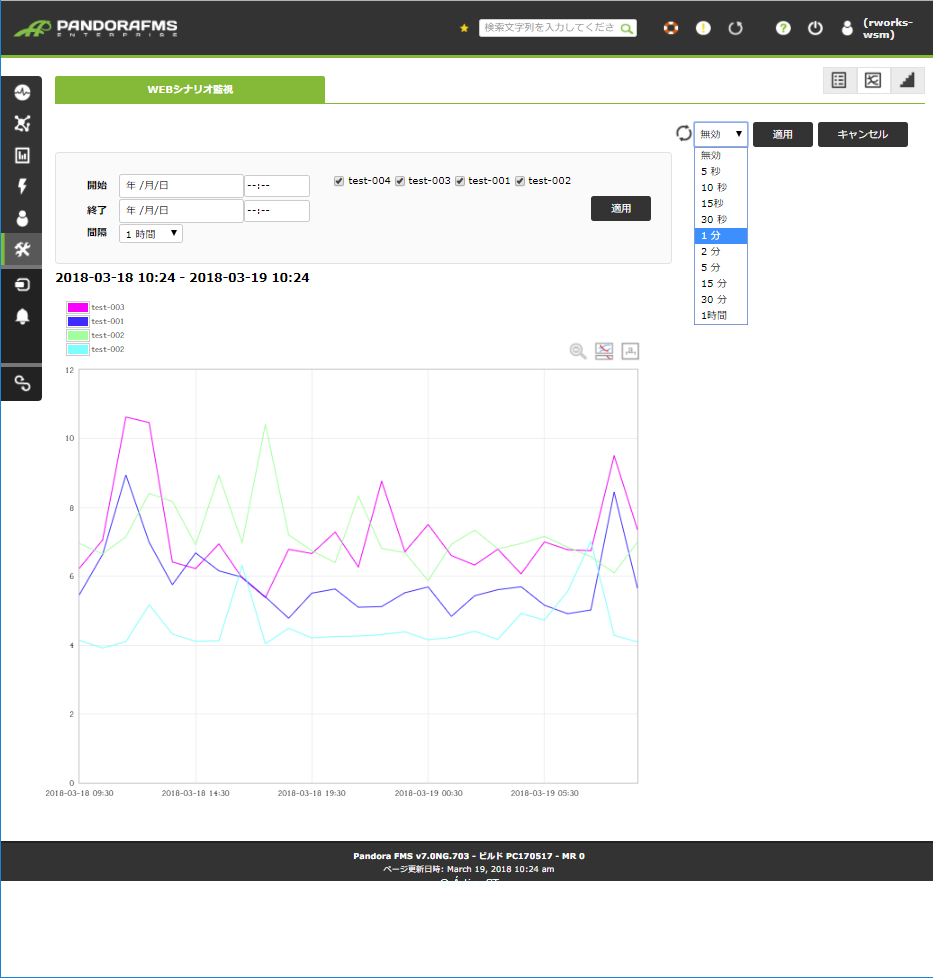
Task: Open the Tools wrench sidebar icon
Action: (22, 249)
